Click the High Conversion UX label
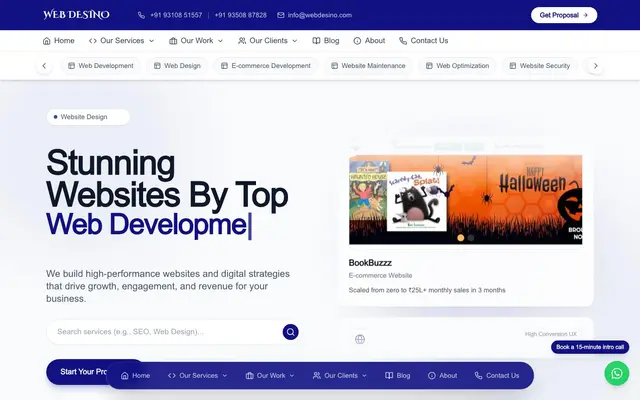This screenshot has width=640, height=400. click(x=551, y=334)
